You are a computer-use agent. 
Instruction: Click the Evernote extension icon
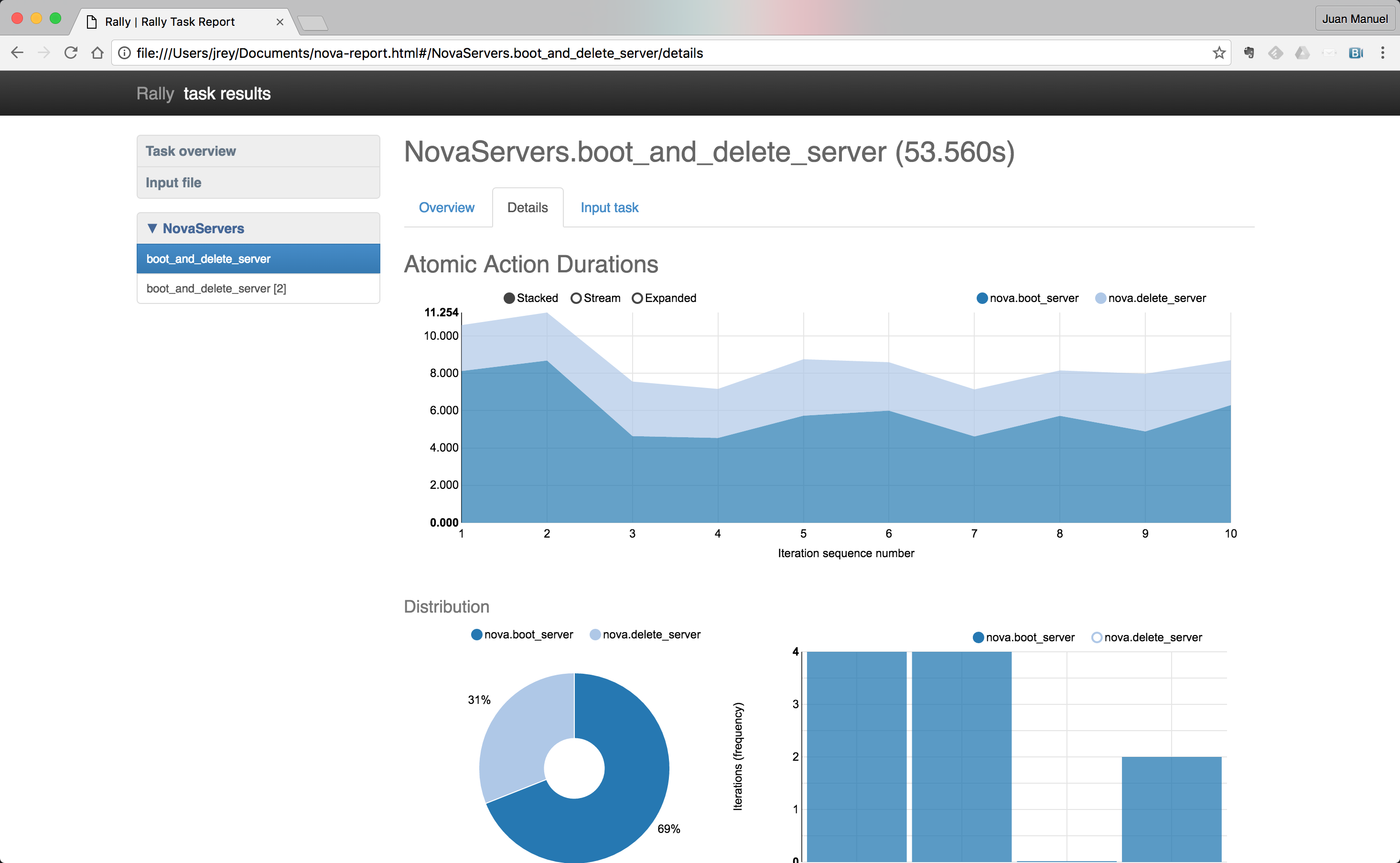point(1249,53)
